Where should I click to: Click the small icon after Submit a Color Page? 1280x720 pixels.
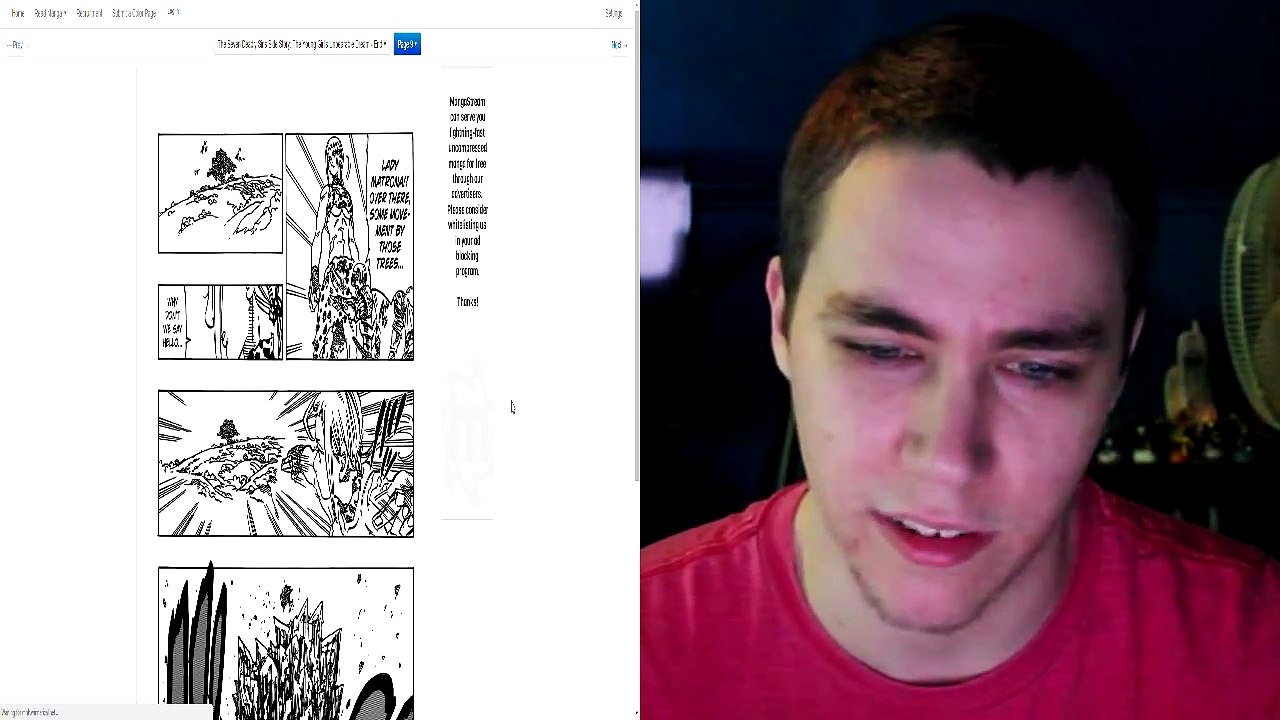tap(173, 13)
